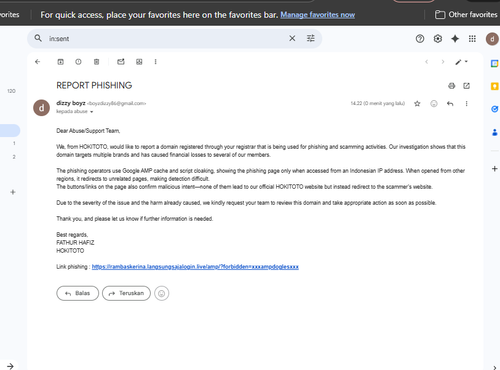Delete the email with trash icon
Screen dimensions: 500x370
coord(96,62)
